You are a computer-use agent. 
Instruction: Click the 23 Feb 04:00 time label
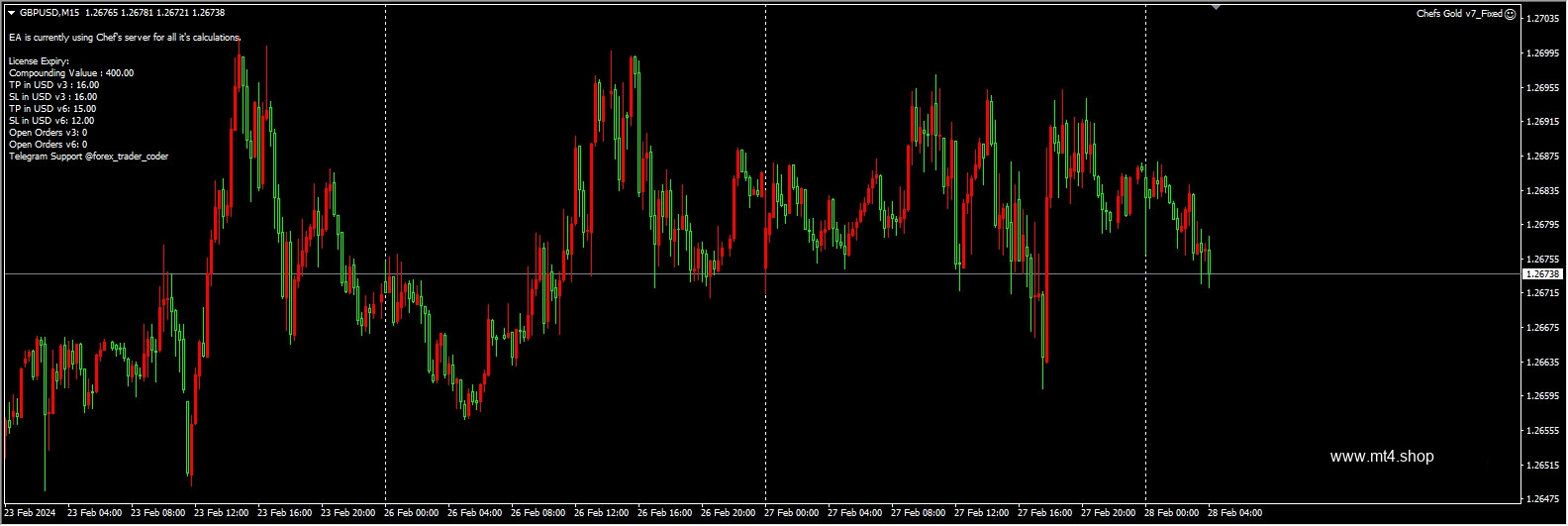(95, 513)
